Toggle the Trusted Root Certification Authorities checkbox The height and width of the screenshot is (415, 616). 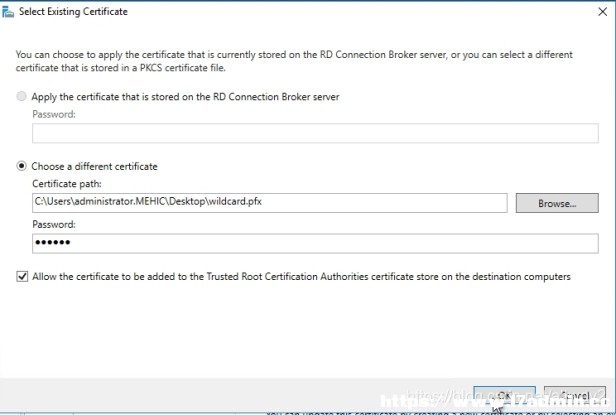click(x=22, y=277)
